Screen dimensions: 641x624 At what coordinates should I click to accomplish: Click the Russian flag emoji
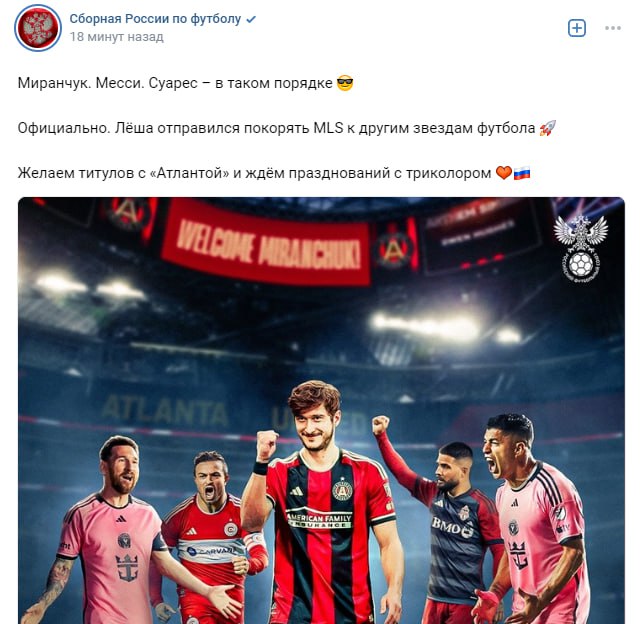coord(522,173)
